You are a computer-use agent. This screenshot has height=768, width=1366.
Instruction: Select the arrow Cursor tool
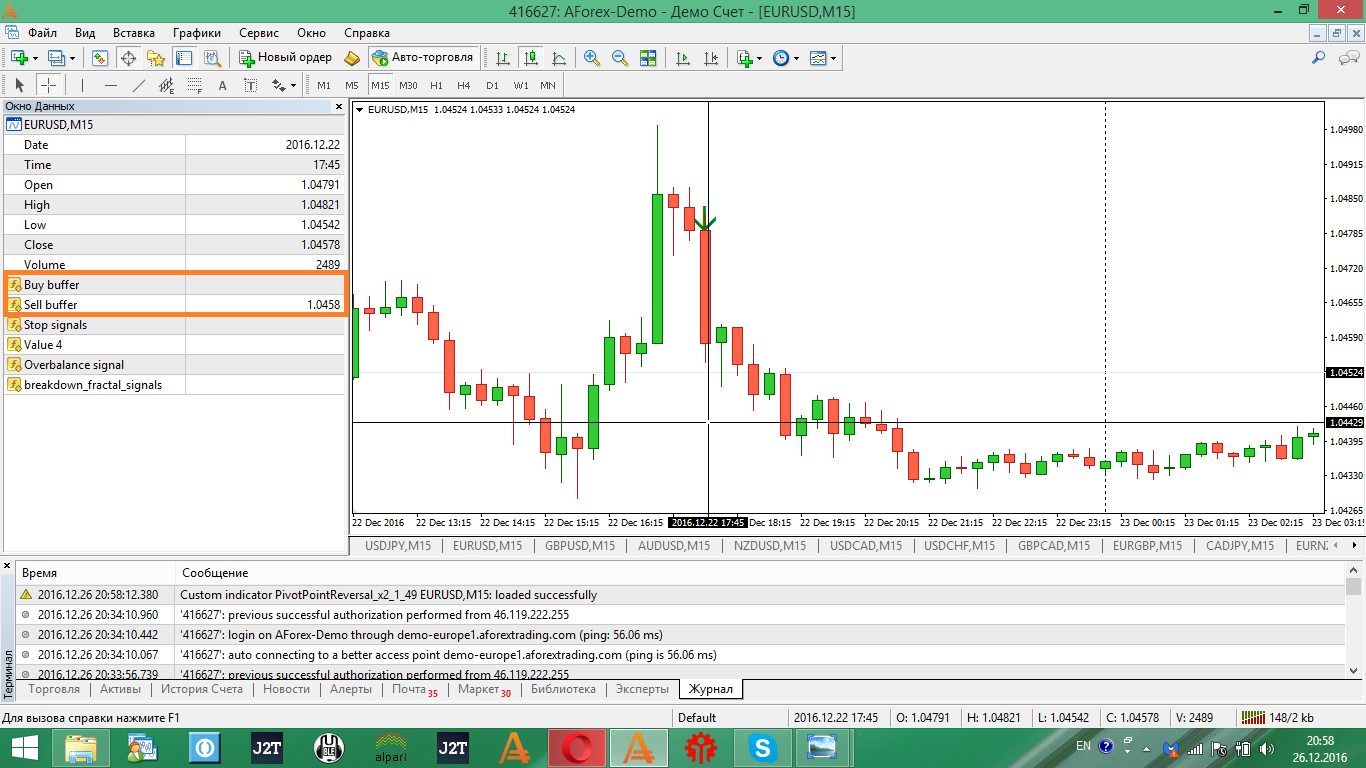click(x=20, y=85)
